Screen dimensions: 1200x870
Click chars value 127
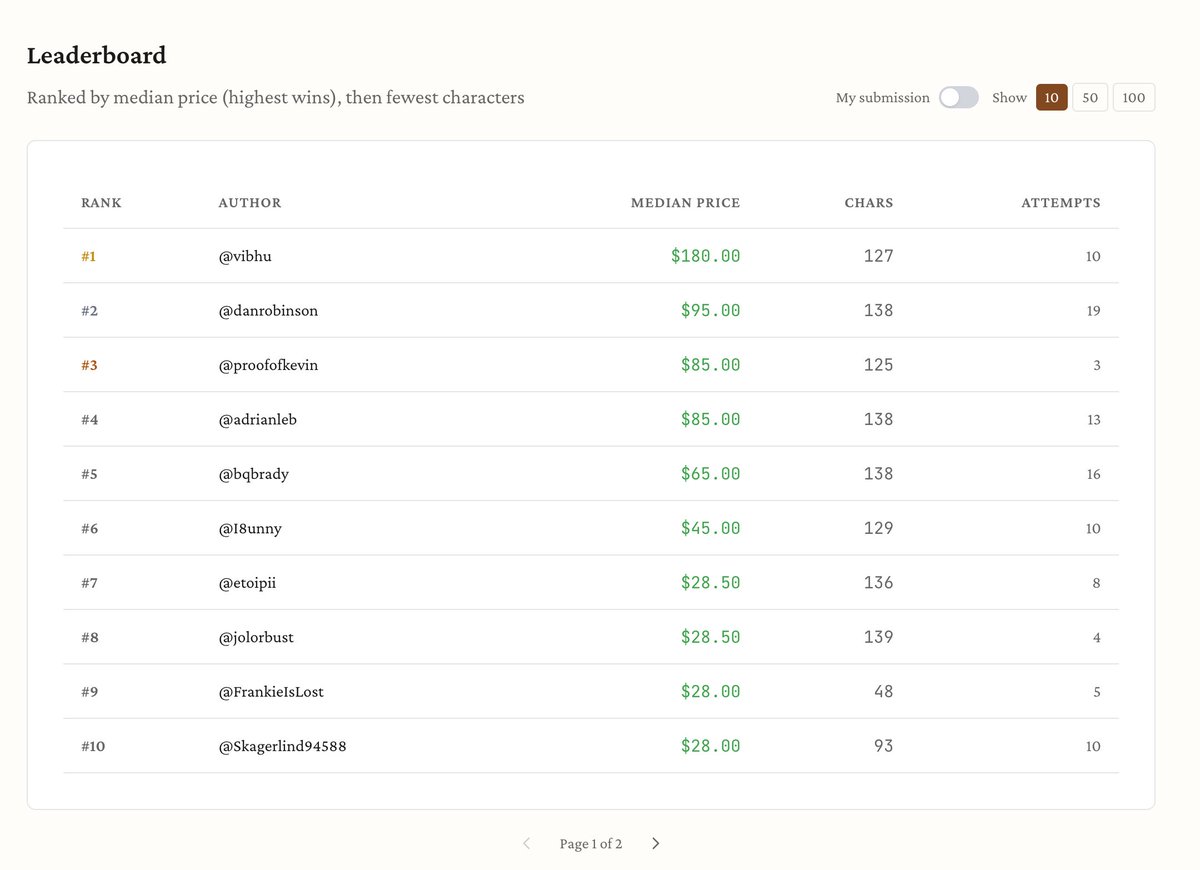pyautogui.click(x=879, y=256)
